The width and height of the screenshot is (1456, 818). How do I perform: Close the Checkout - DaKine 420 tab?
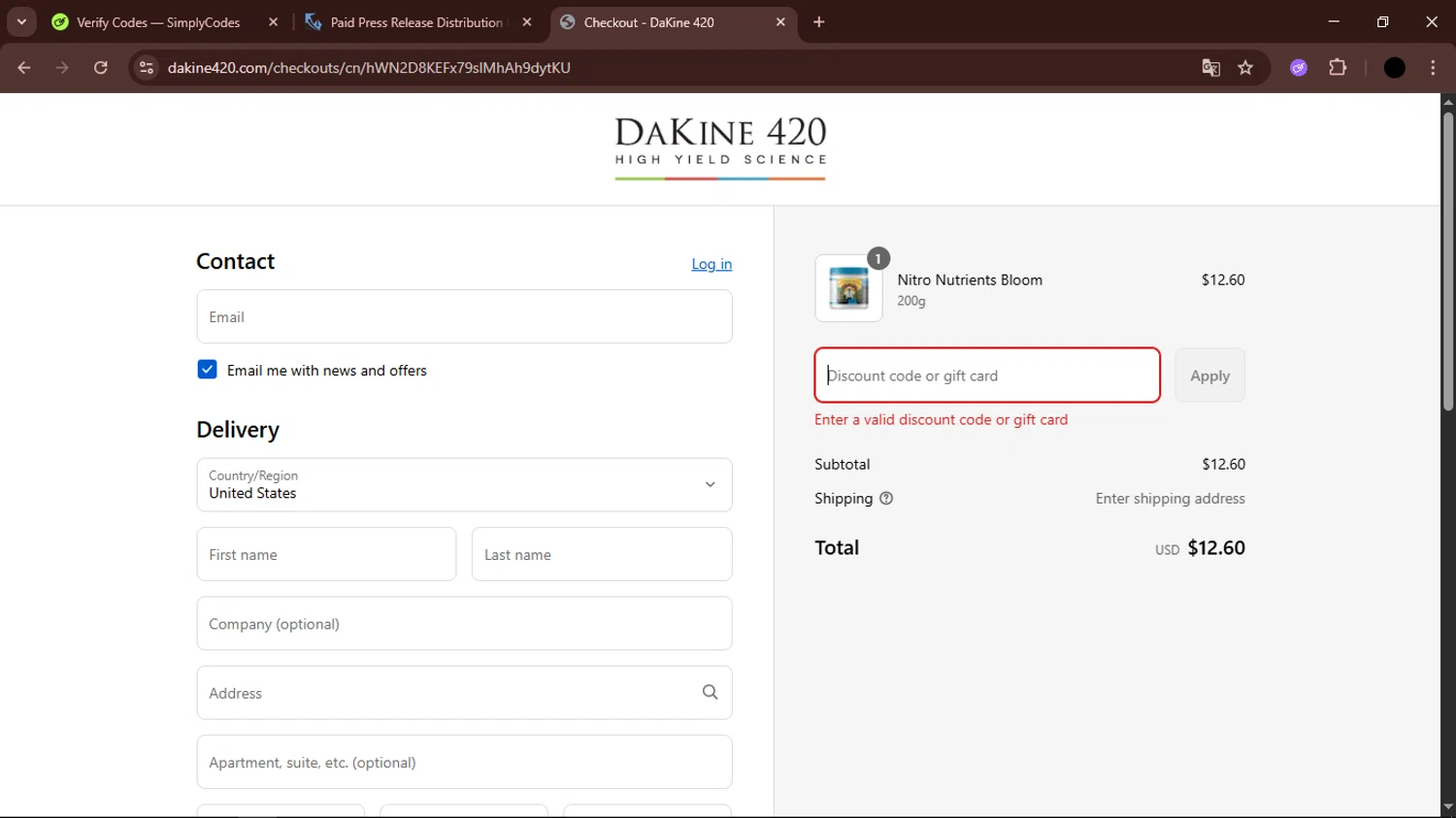(780, 22)
